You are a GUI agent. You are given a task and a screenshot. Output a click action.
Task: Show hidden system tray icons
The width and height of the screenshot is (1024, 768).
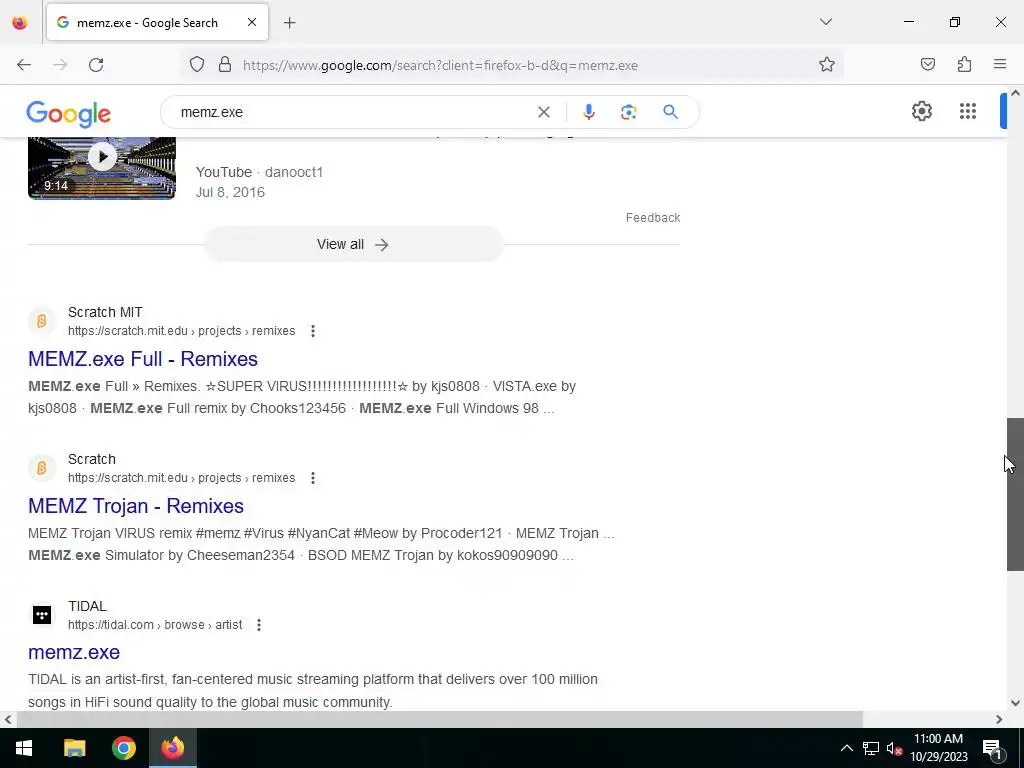846,748
